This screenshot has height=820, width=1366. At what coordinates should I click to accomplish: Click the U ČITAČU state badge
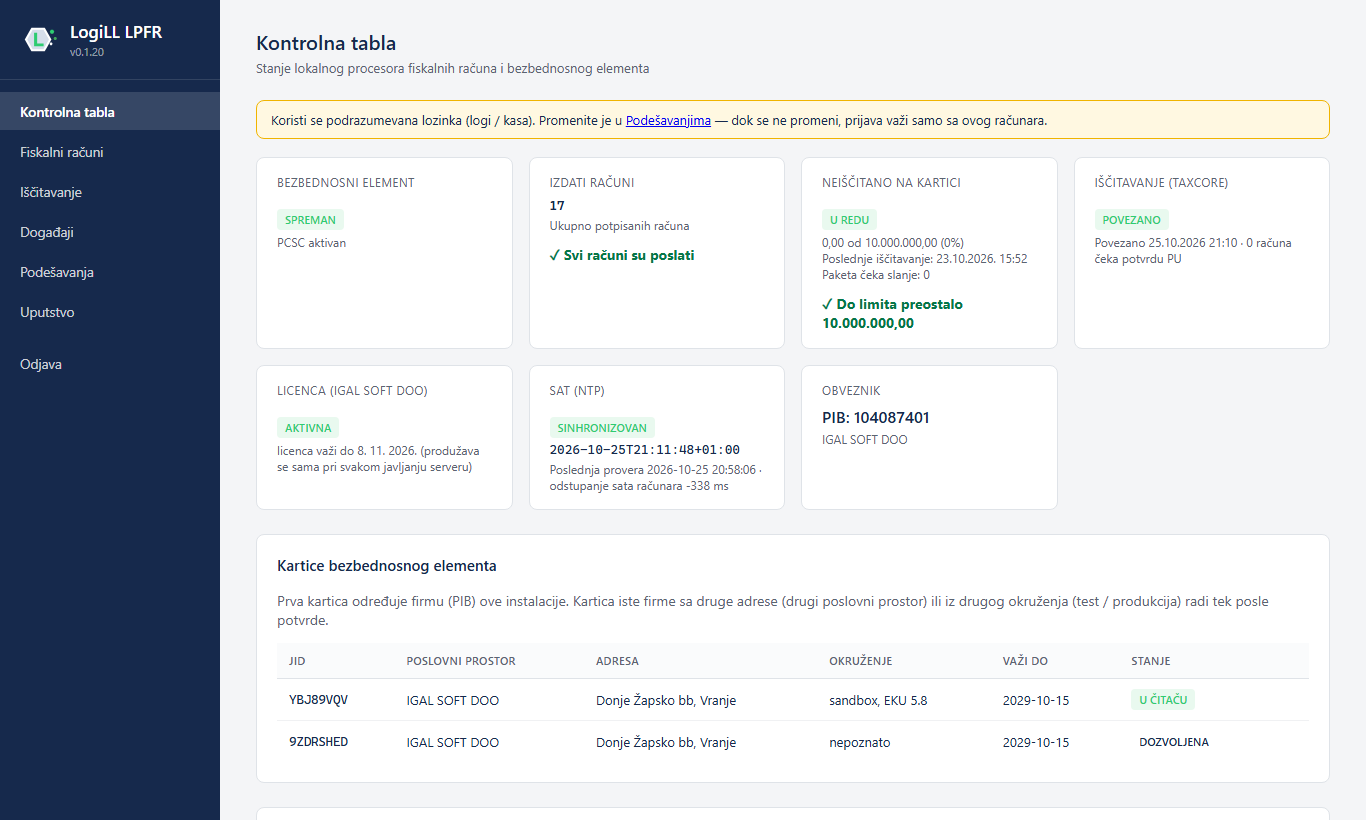(x=1163, y=700)
